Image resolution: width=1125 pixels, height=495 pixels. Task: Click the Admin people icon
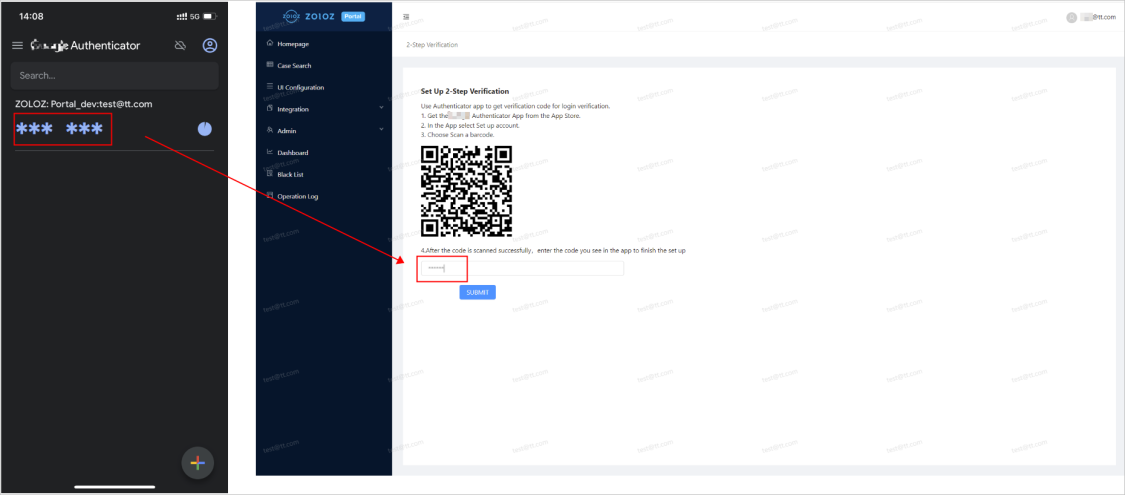[x=270, y=131]
